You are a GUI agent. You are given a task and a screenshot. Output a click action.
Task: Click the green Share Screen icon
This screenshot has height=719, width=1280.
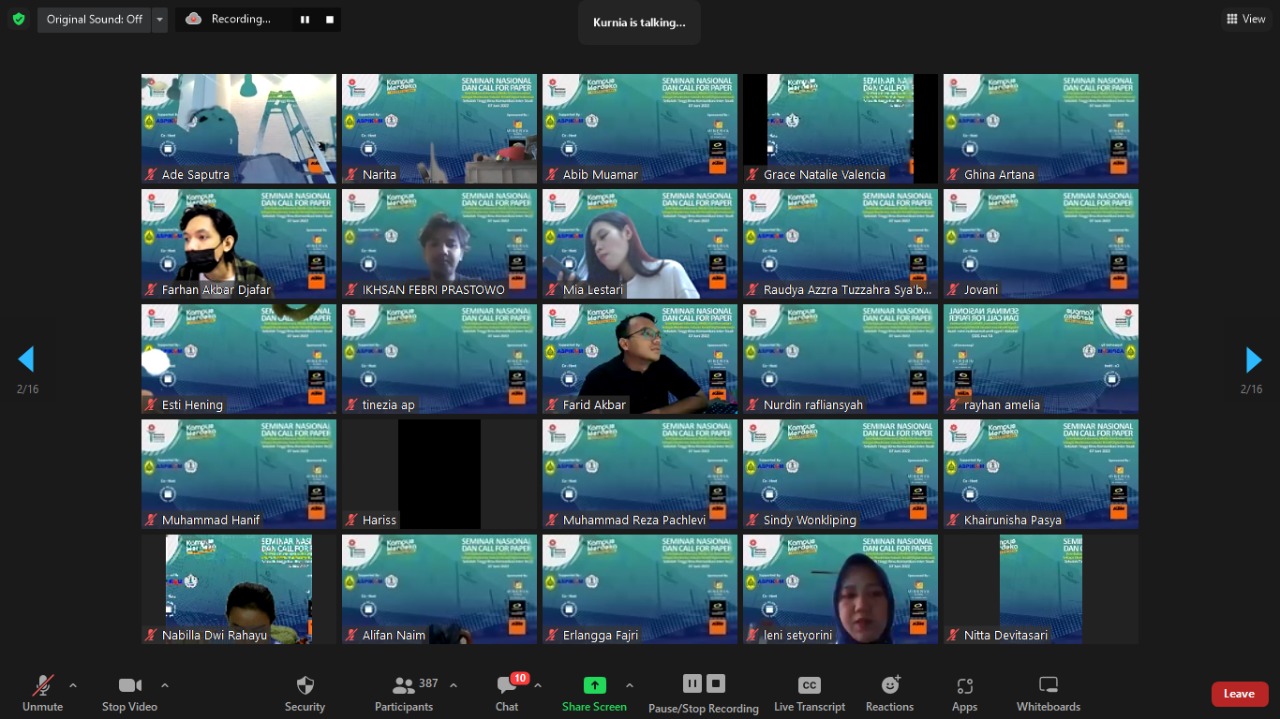tap(594, 685)
